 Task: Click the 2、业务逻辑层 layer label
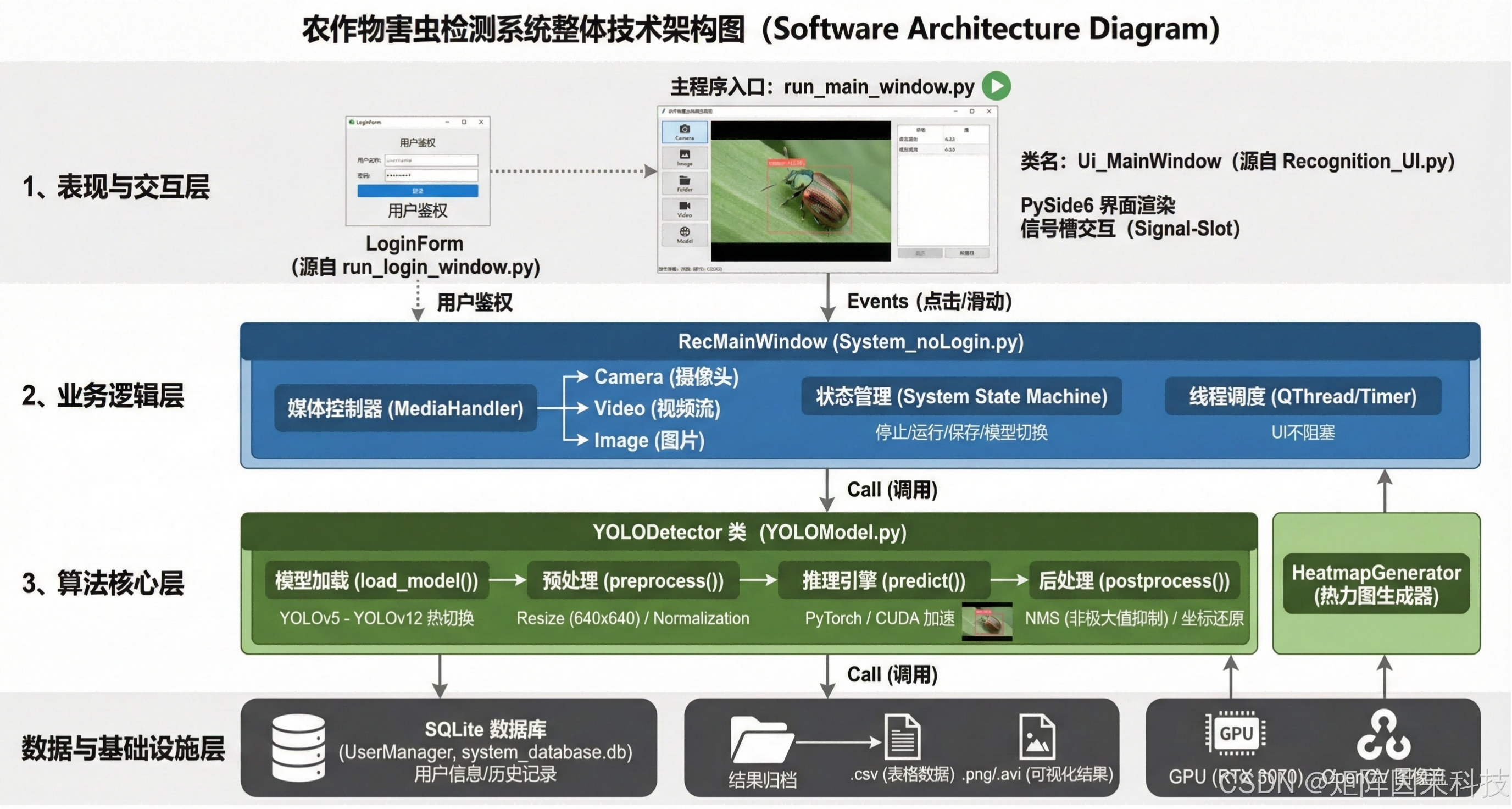point(103,395)
